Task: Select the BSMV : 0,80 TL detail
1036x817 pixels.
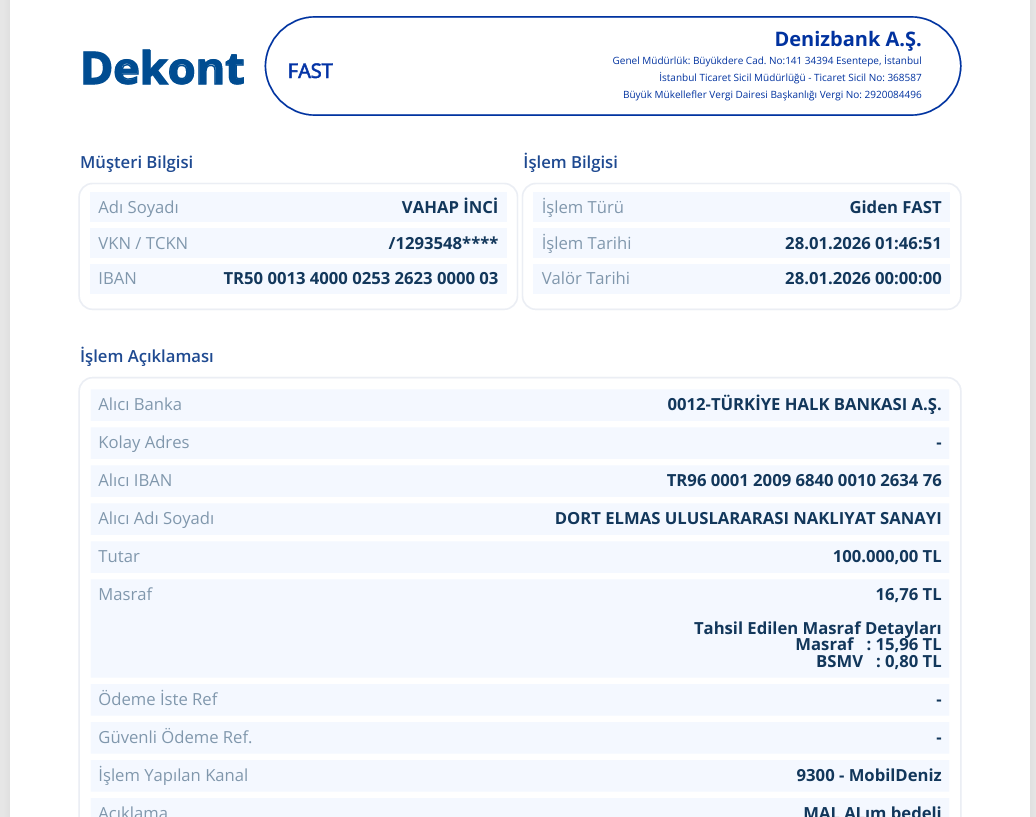Action: pyautogui.click(x=879, y=661)
